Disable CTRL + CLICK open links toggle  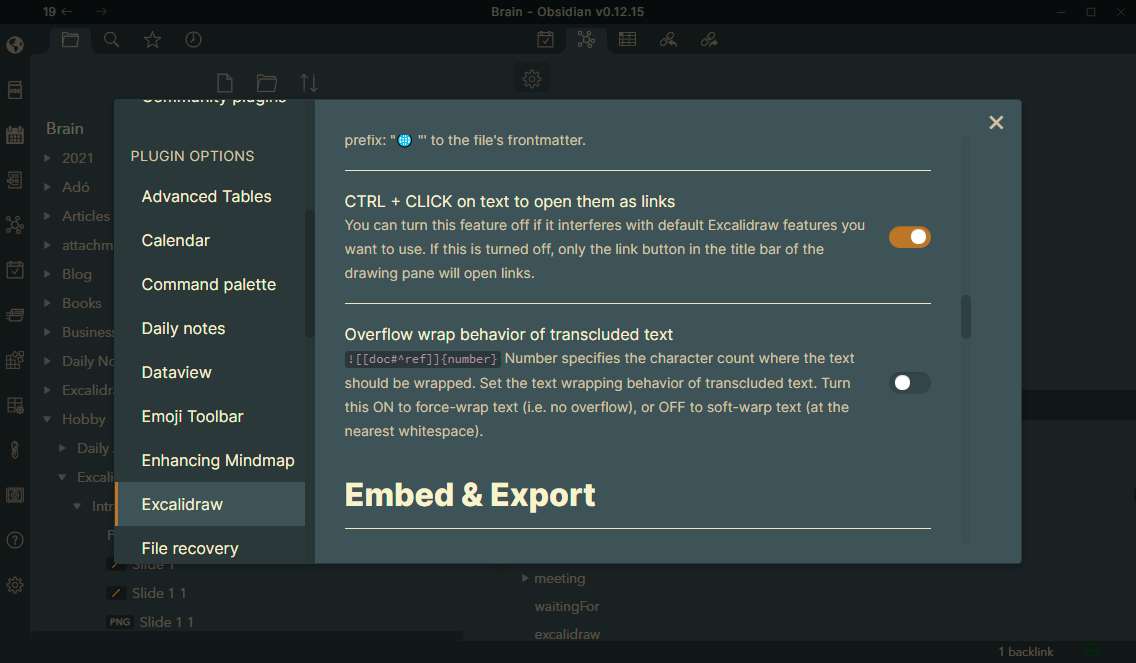tap(909, 237)
